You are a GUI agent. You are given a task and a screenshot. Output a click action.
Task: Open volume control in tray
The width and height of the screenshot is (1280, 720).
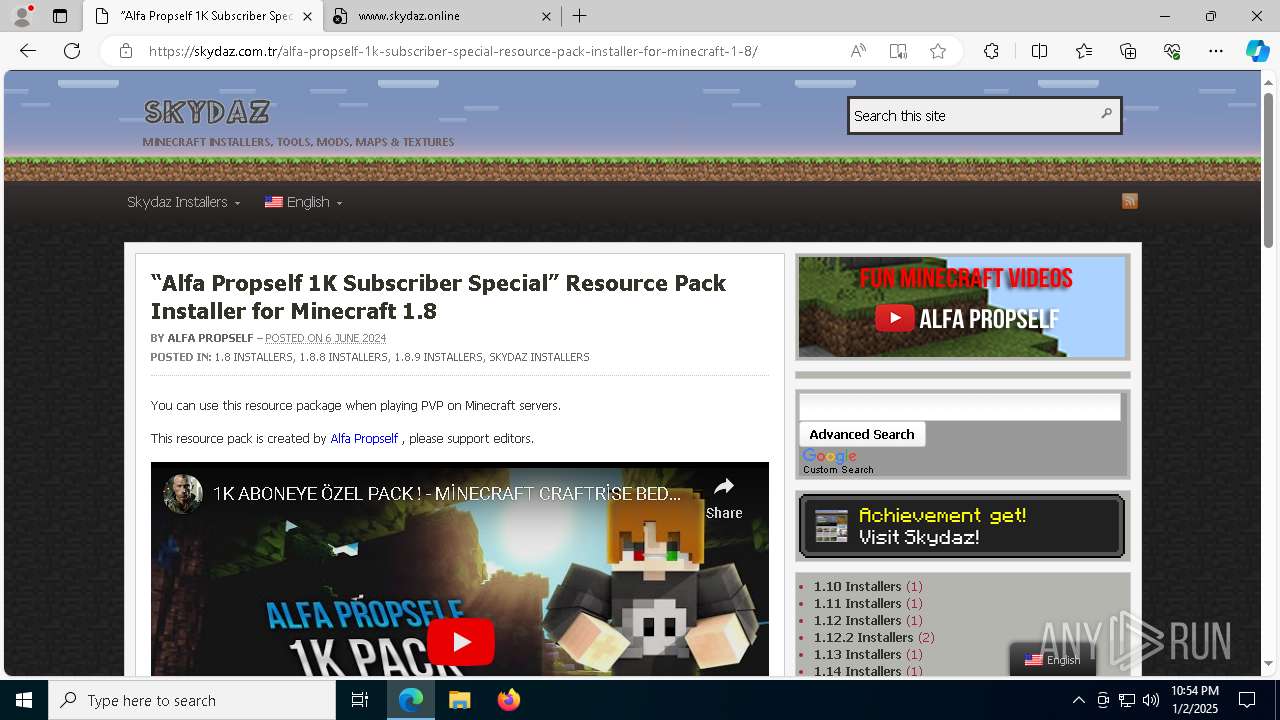click(x=1151, y=700)
